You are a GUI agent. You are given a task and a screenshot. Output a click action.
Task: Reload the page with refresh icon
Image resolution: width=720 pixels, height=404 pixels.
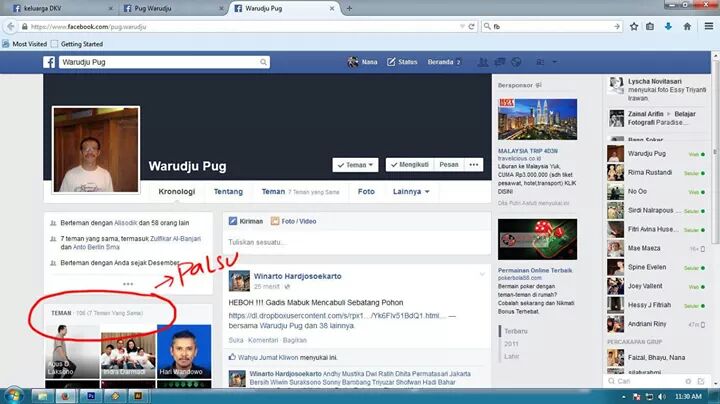pyautogui.click(x=471, y=27)
